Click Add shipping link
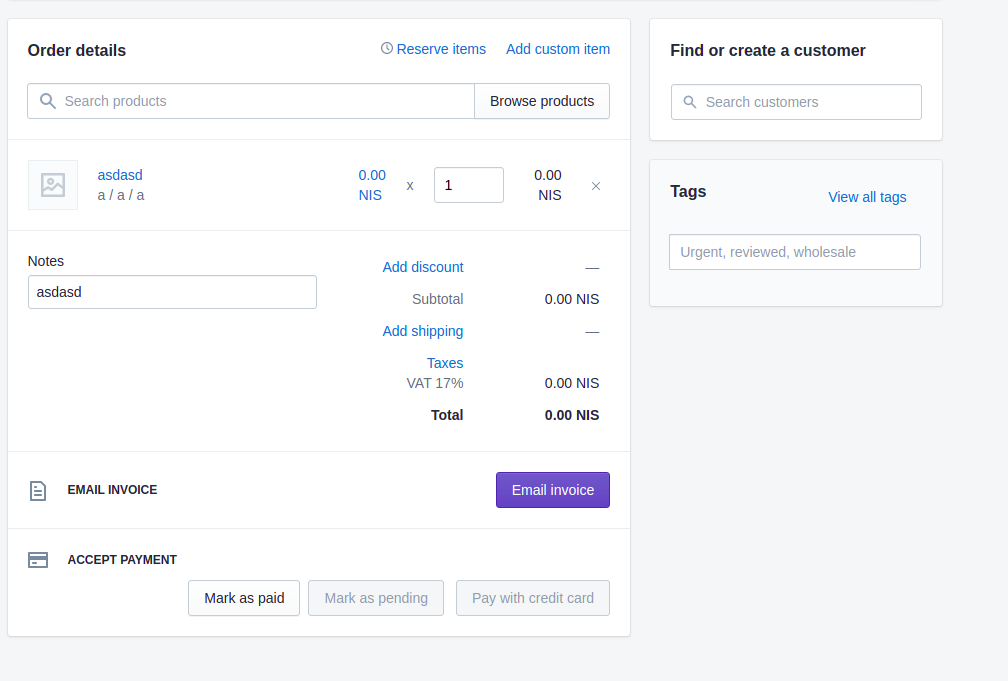The image size is (1008, 681). pyautogui.click(x=423, y=331)
